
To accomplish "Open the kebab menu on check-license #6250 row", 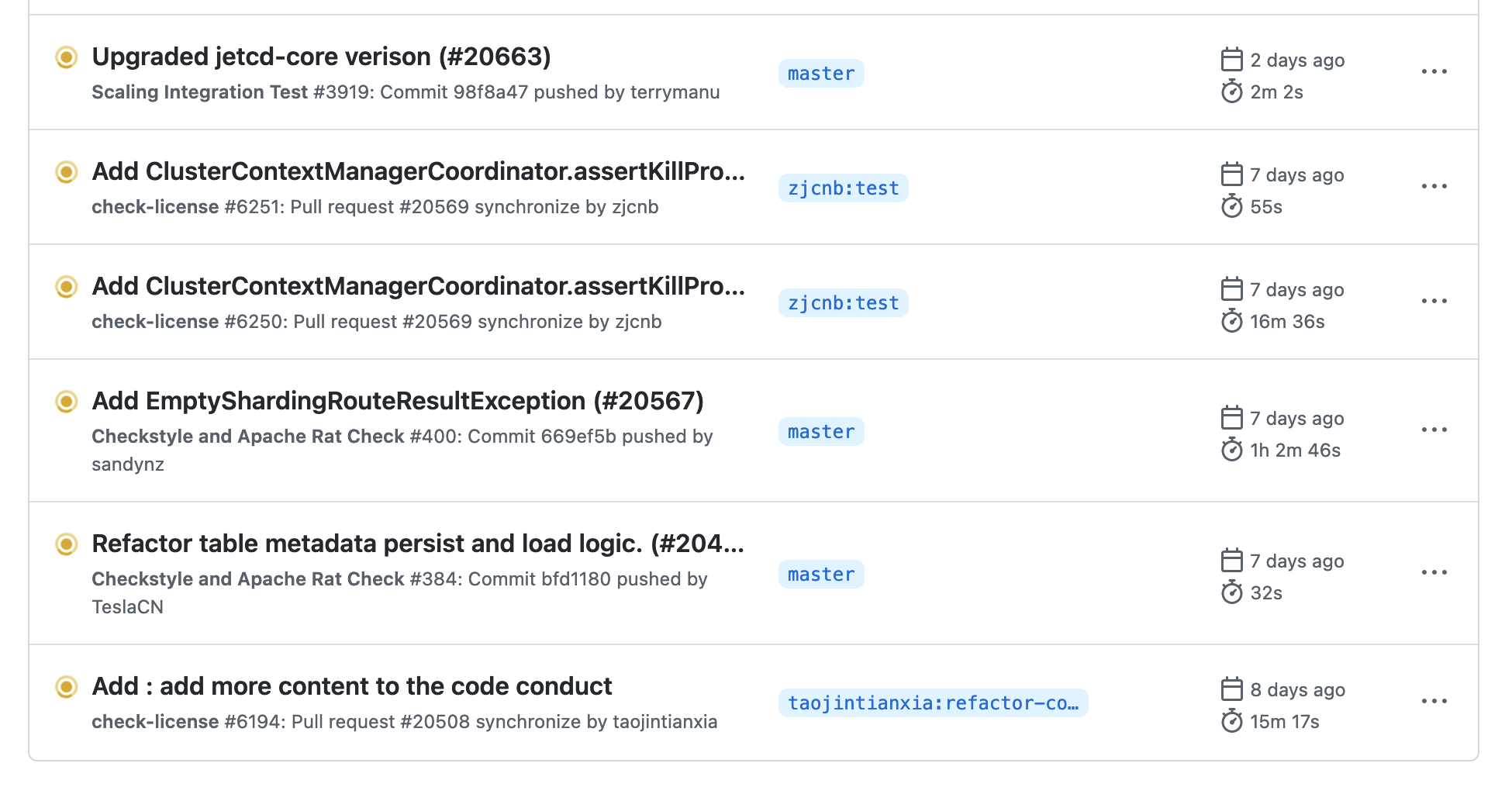I will tap(1435, 301).
